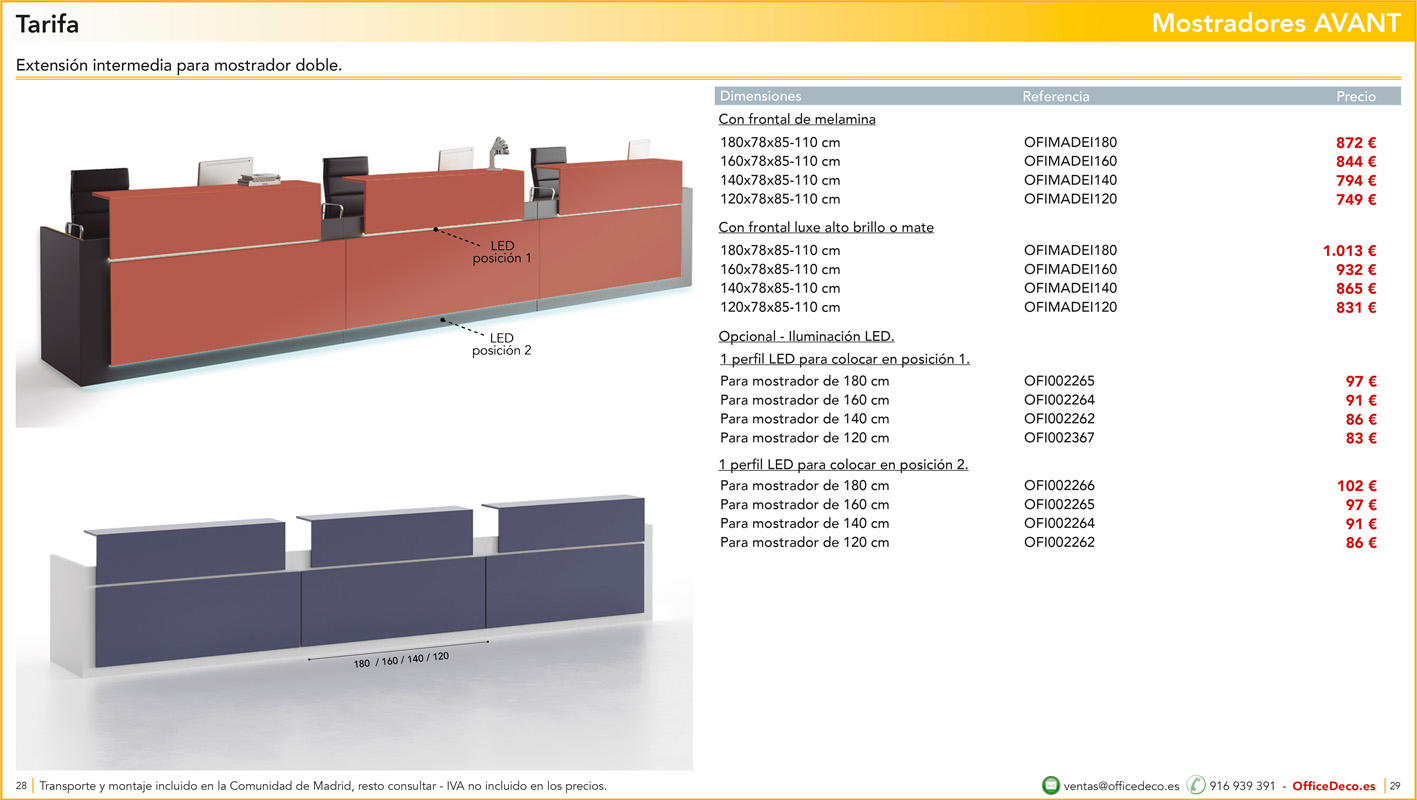Click the green email envelope icon
Image resolution: width=1417 pixels, height=800 pixels.
[x=1051, y=785]
